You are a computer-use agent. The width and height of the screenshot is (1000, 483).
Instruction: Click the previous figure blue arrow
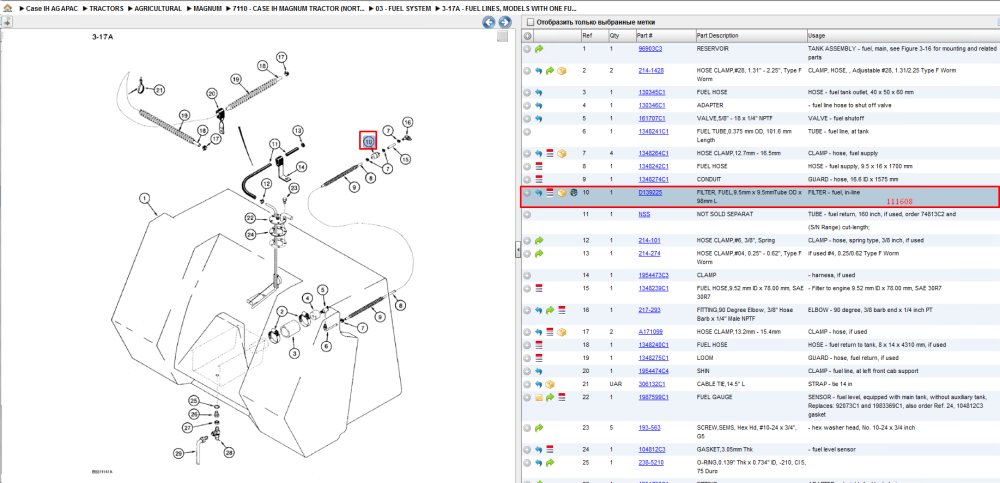(489, 23)
